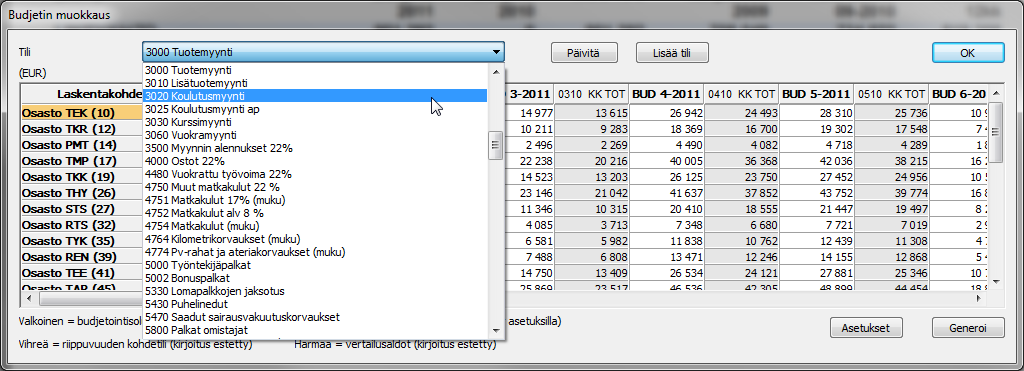
Task: Click dropdown list scrollbar up arrow
Action: pos(496,71)
